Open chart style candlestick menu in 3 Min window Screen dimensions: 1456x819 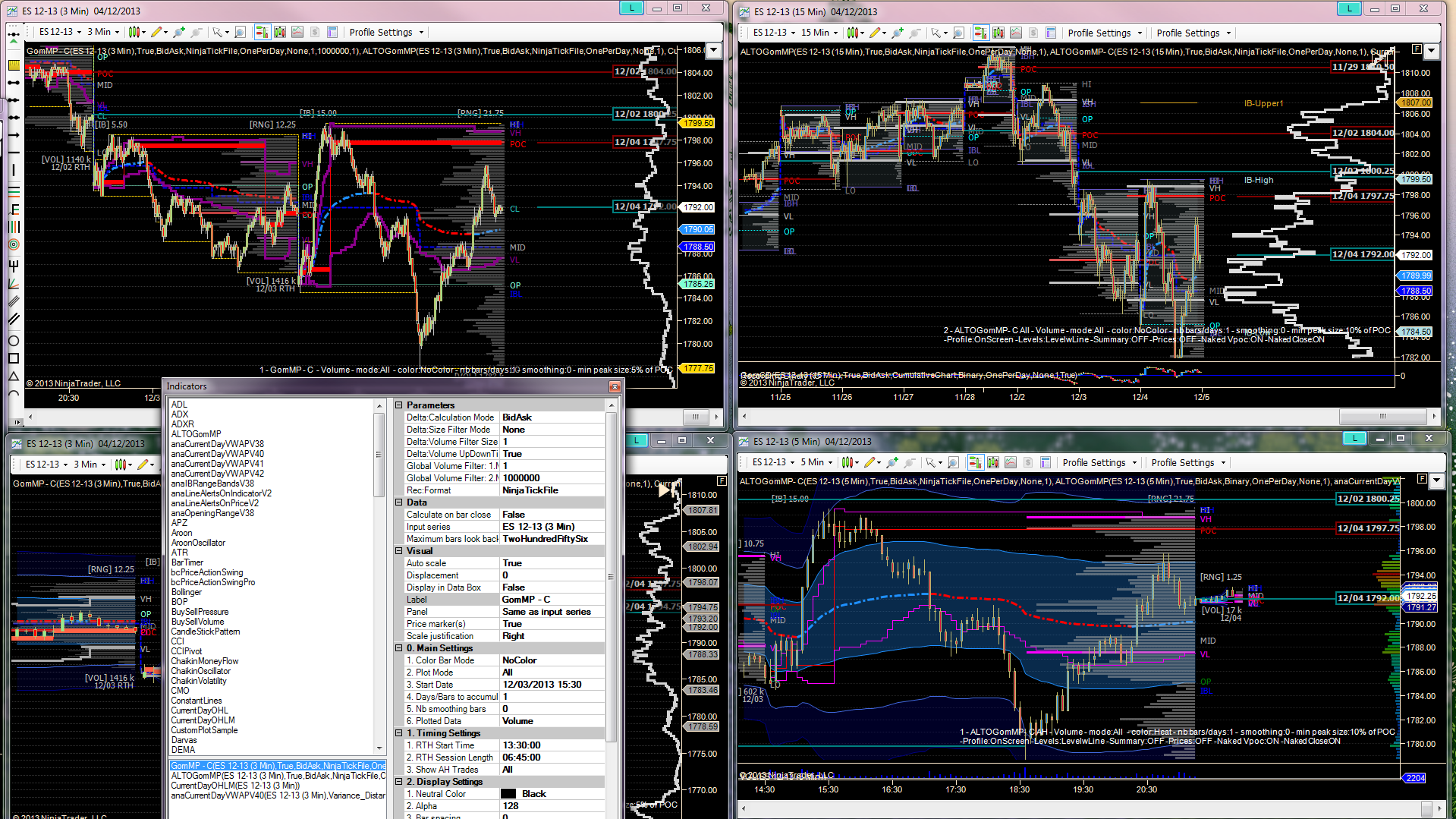point(137,32)
